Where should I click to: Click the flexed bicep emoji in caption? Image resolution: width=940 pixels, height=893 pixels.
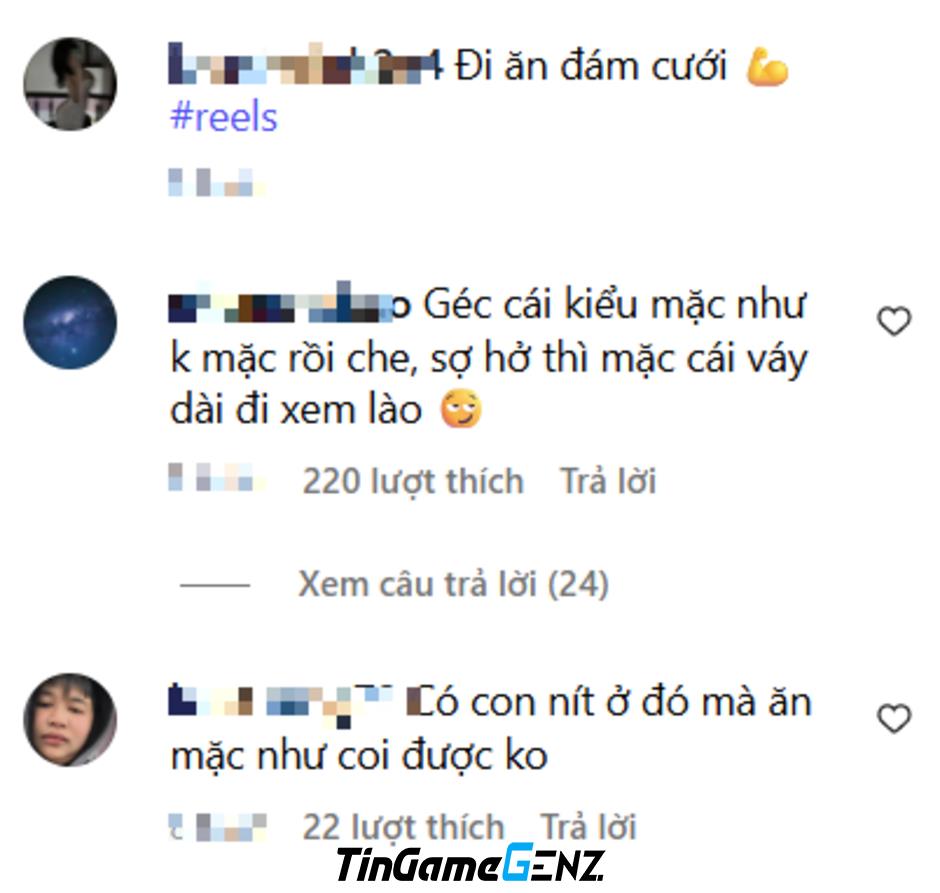click(767, 67)
